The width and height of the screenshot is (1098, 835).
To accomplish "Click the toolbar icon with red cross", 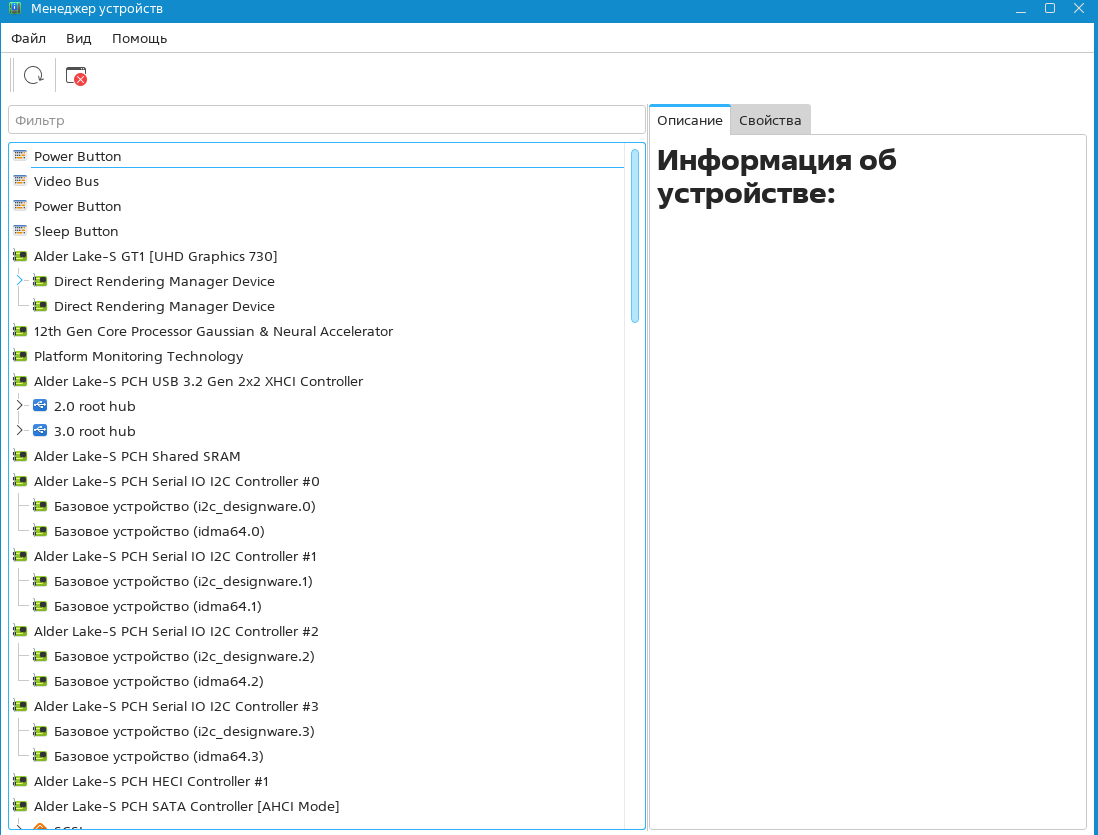I will [x=76, y=76].
